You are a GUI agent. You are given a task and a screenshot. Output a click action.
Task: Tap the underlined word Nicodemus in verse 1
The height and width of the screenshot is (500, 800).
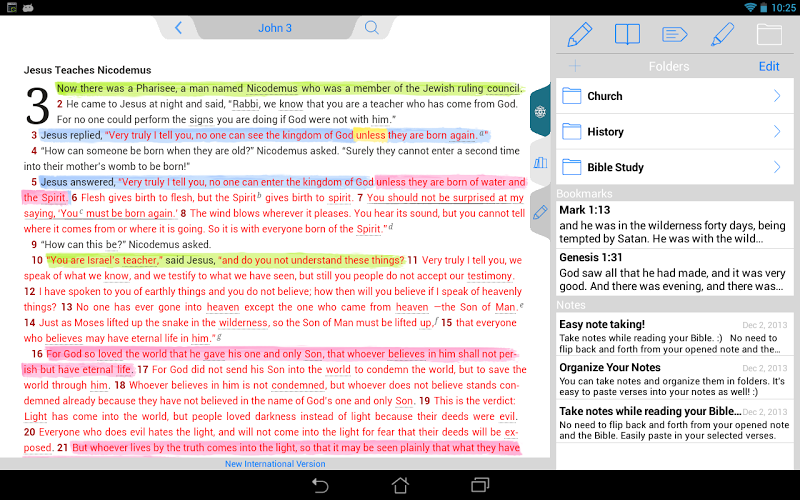[272, 88]
